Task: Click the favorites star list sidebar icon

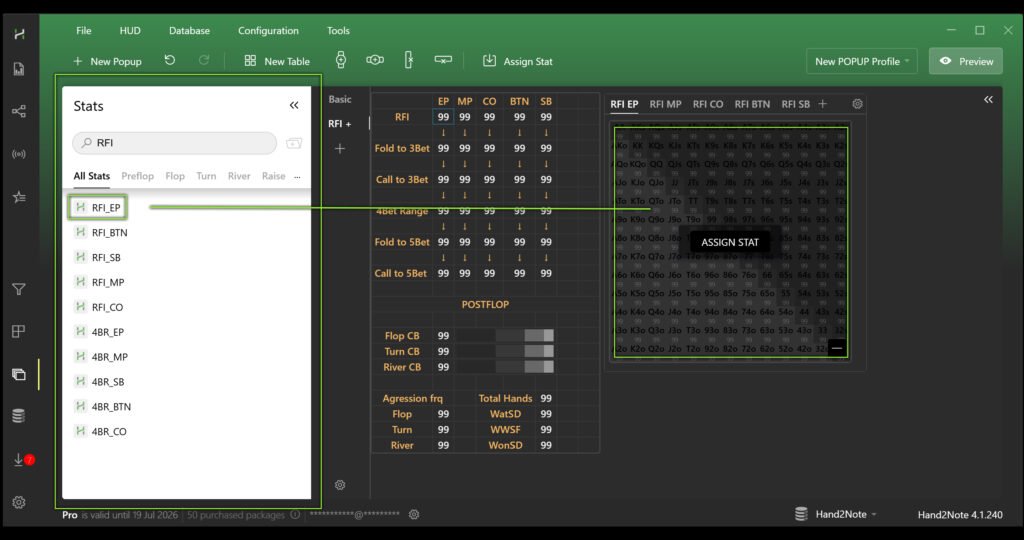Action: pyautogui.click(x=18, y=197)
